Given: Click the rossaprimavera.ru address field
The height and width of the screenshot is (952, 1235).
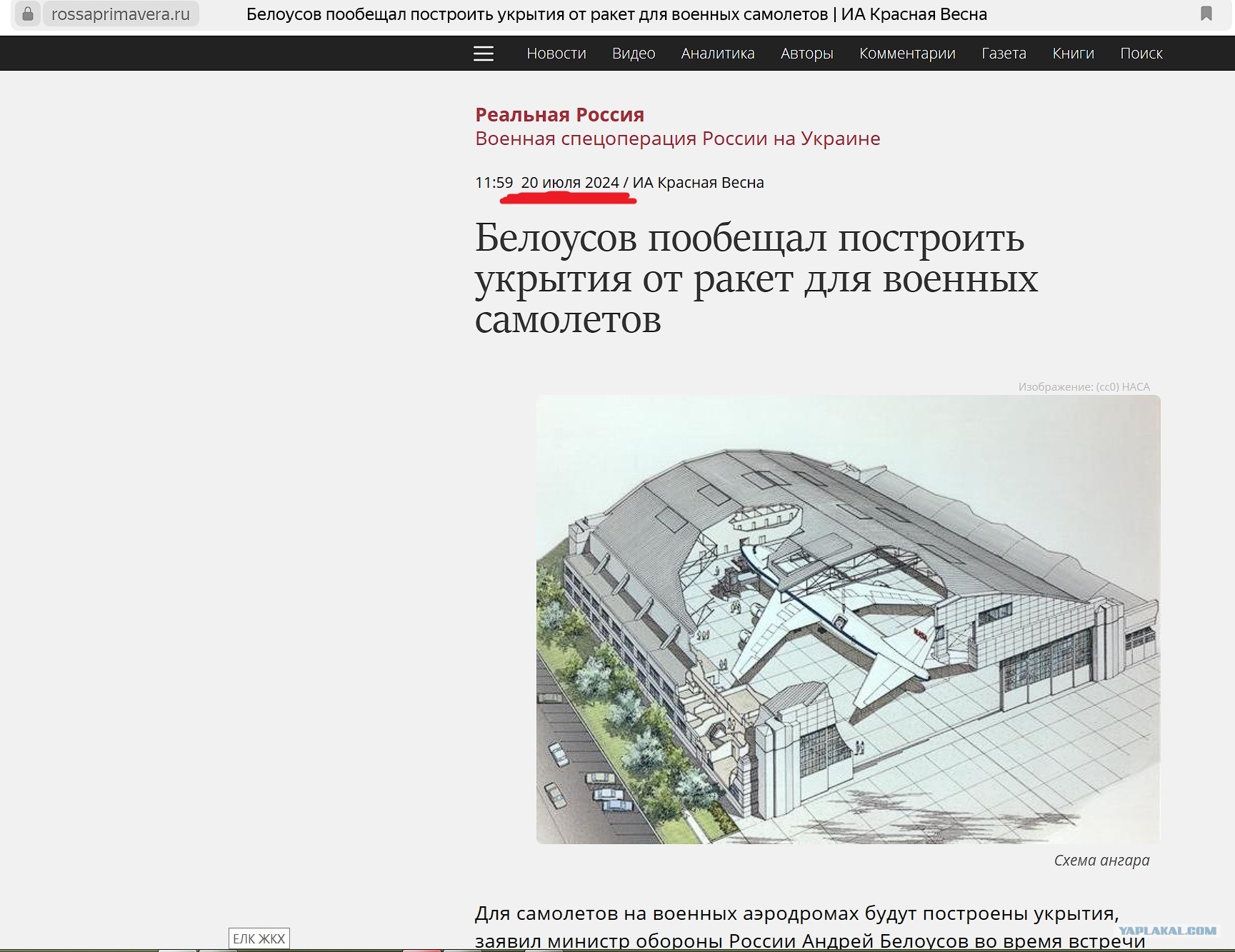Looking at the screenshot, I should (121, 14).
